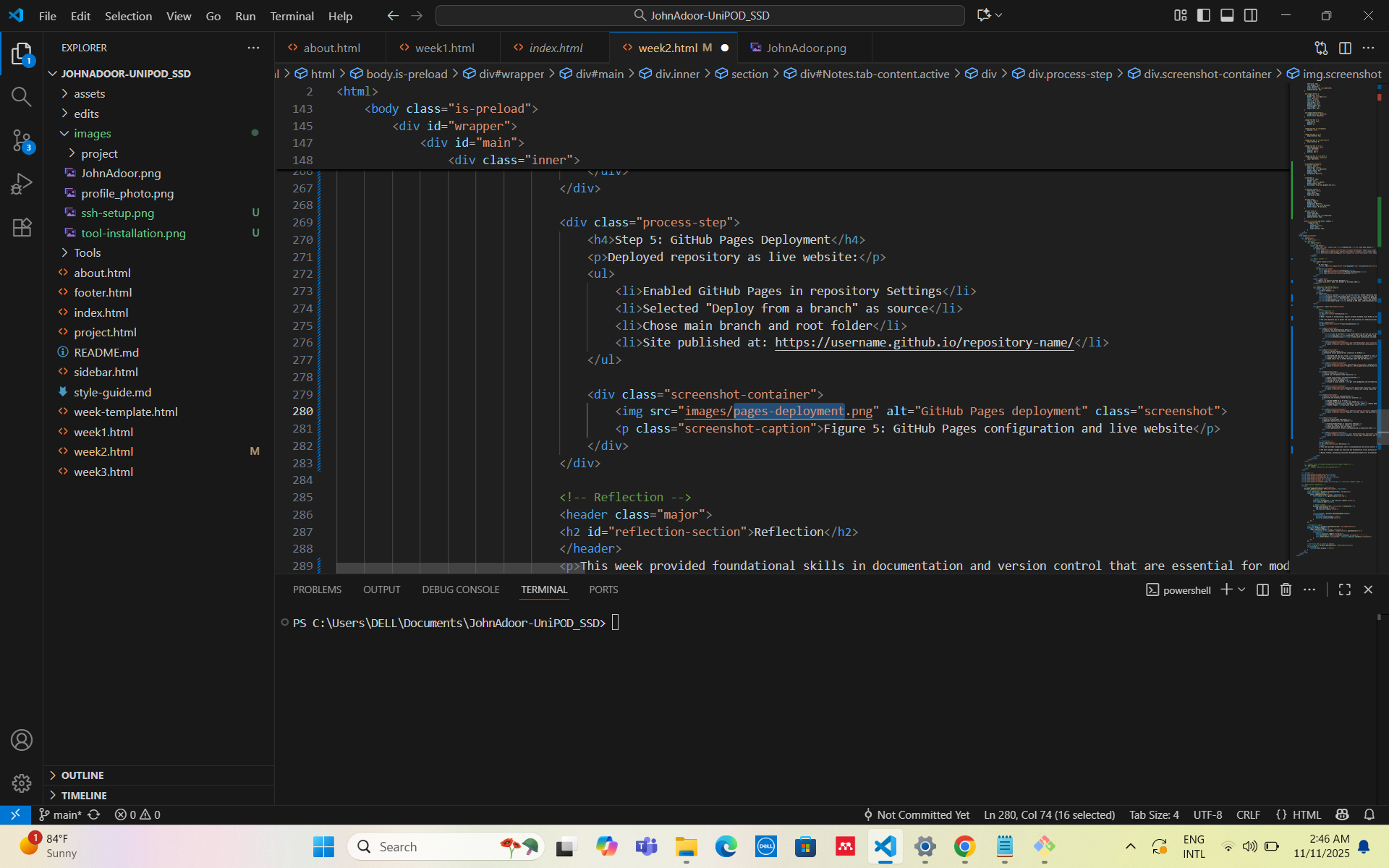This screenshot has height=868, width=1389.
Task: Switch to the PROBLEMS panel tab
Action: pyautogui.click(x=317, y=590)
